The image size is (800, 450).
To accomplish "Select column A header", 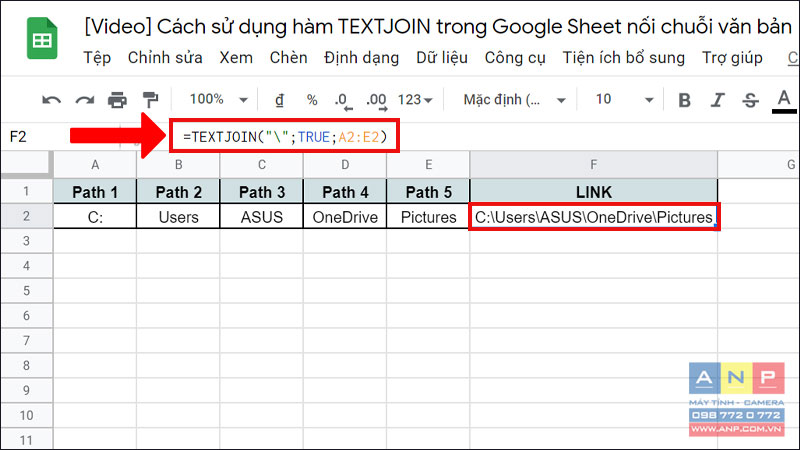I will tap(95, 165).
